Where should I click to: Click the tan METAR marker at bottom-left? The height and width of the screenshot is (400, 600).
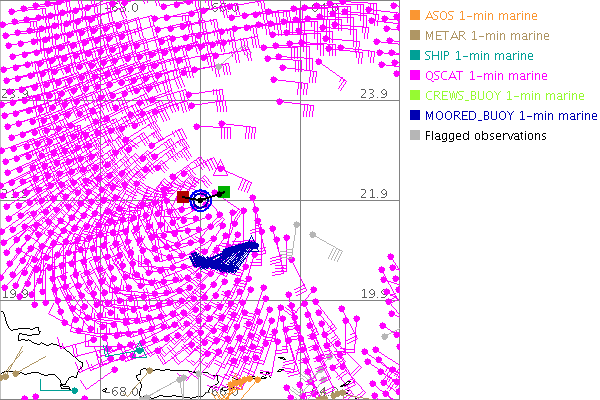(x=8, y=378)
